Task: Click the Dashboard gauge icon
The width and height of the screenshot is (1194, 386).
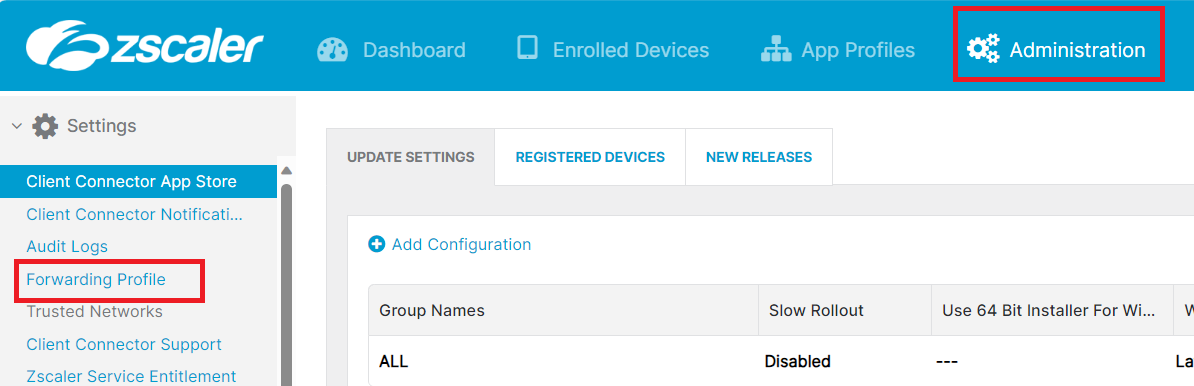Action: (332, 49)
